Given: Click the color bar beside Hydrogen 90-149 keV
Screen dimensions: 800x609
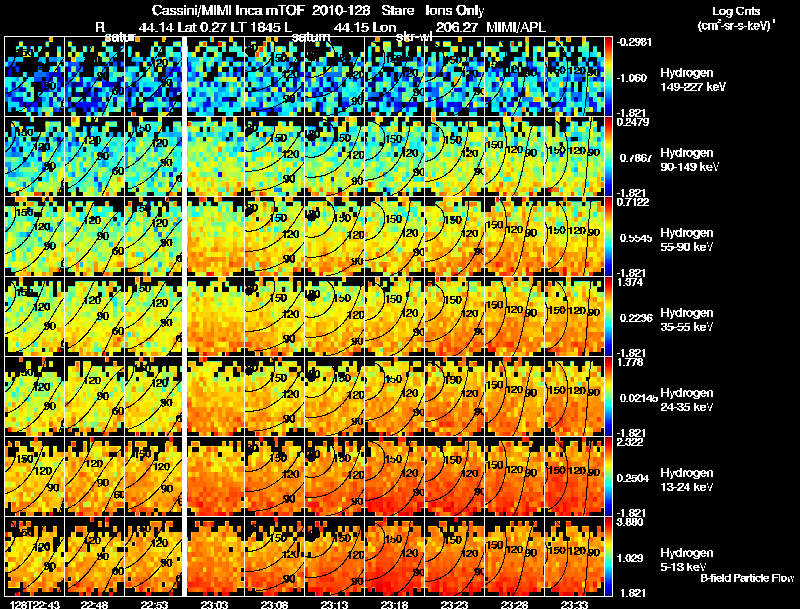Looking at the screenshot, I should [x=609, y=157].
